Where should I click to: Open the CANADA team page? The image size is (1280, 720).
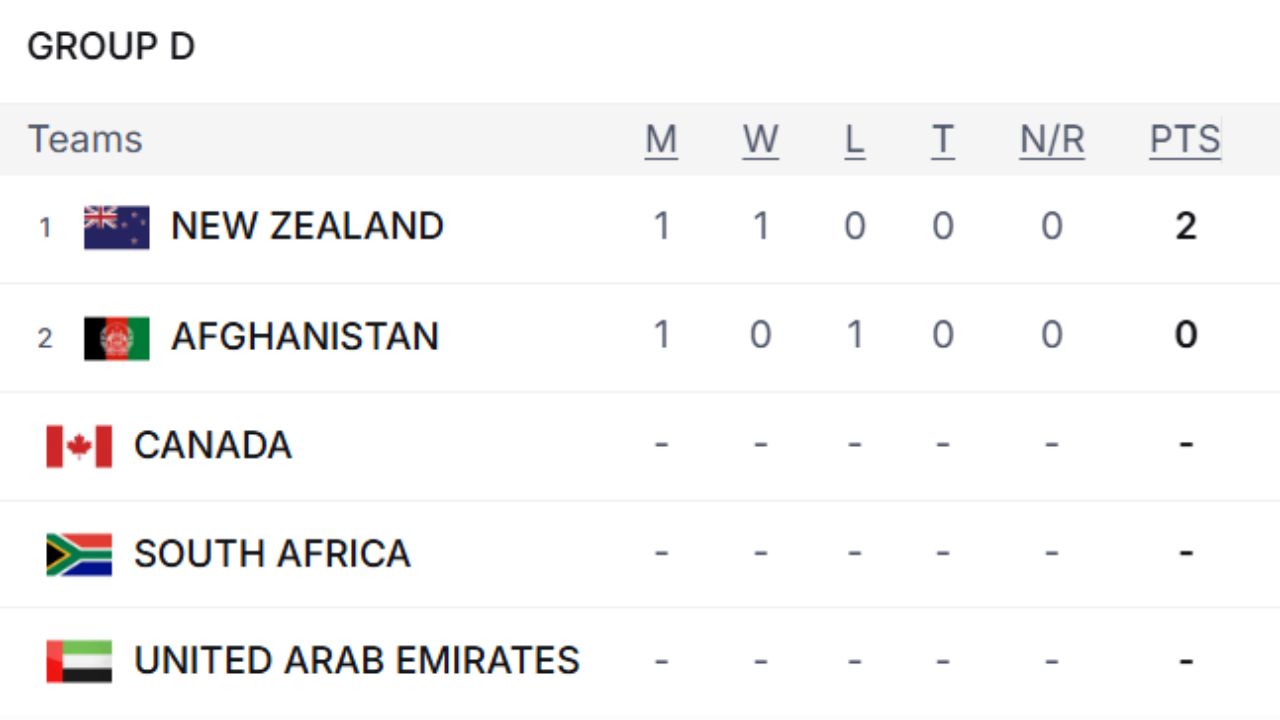211,445
